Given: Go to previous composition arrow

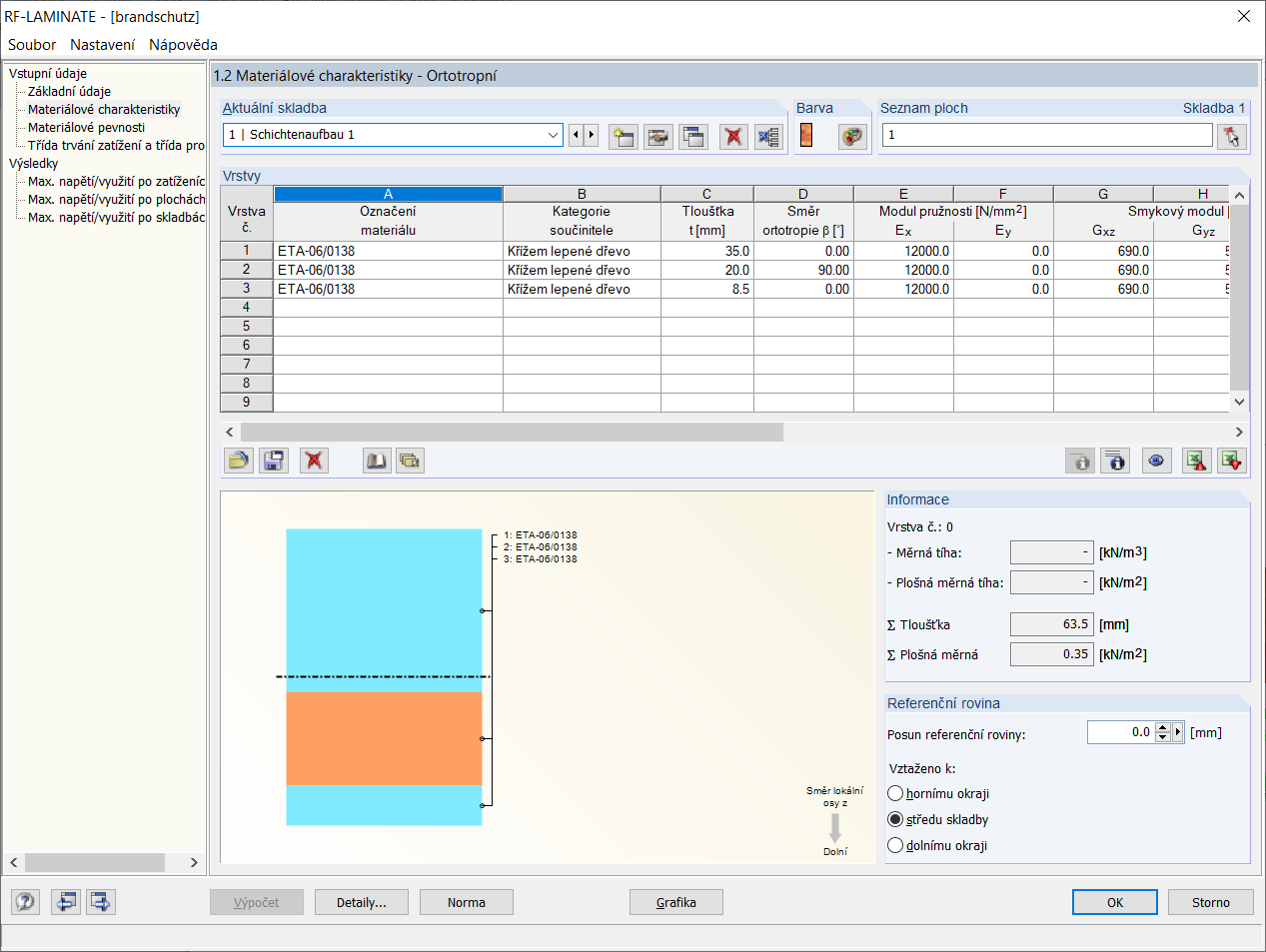Looking at the screenshot, I should tap(576, 135).
